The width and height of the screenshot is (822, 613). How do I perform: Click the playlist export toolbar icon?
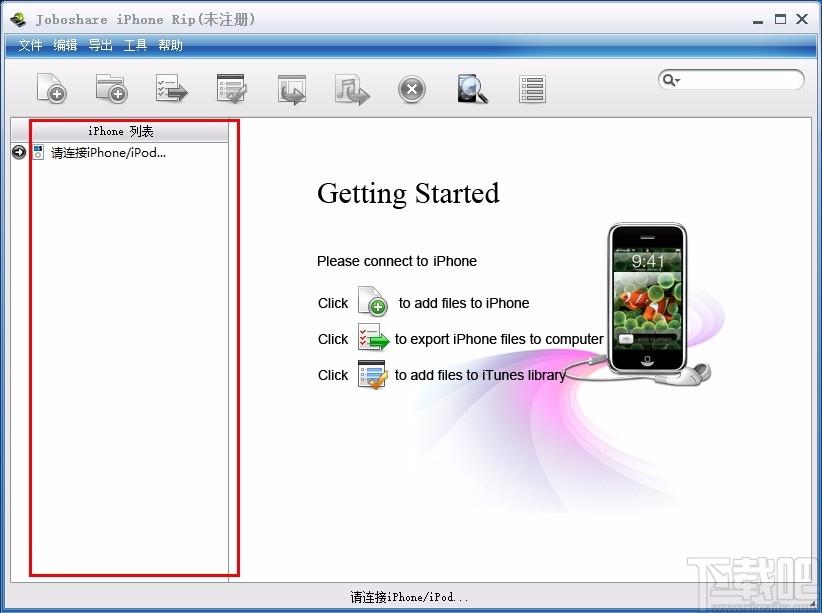click(292, 89)
